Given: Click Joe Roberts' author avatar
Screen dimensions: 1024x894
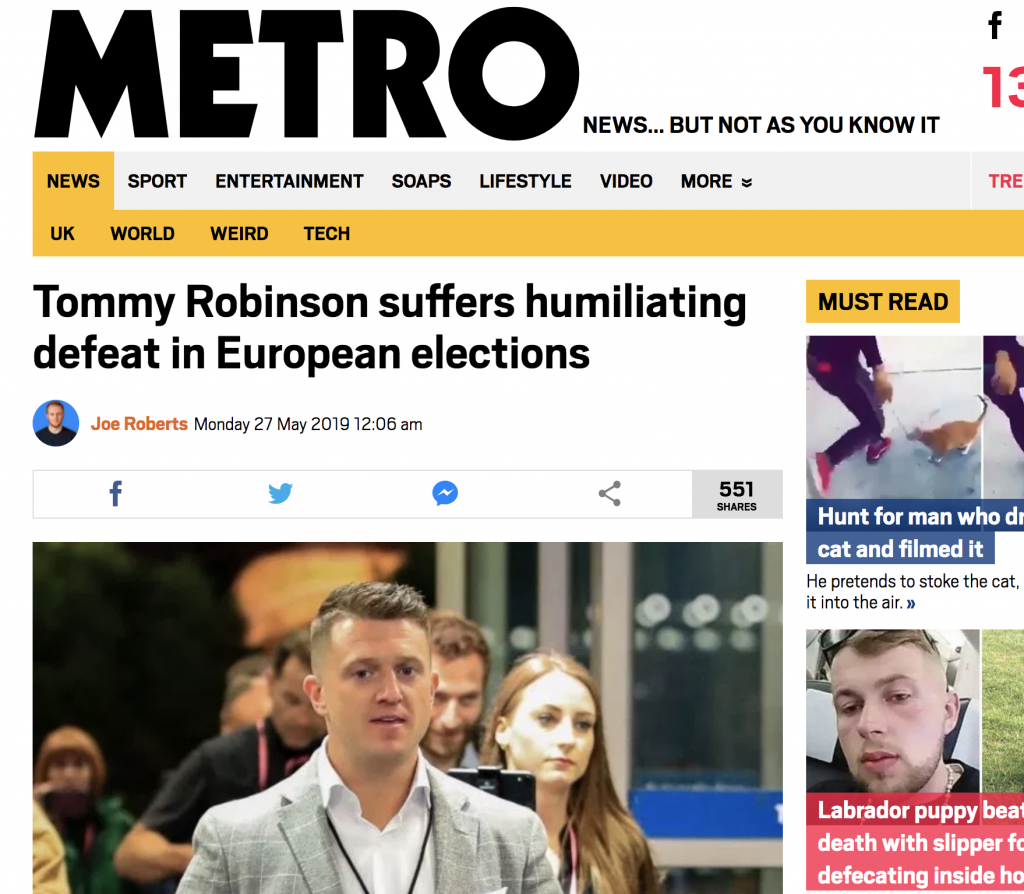Looking at the screenshot, I should [56, 424].
